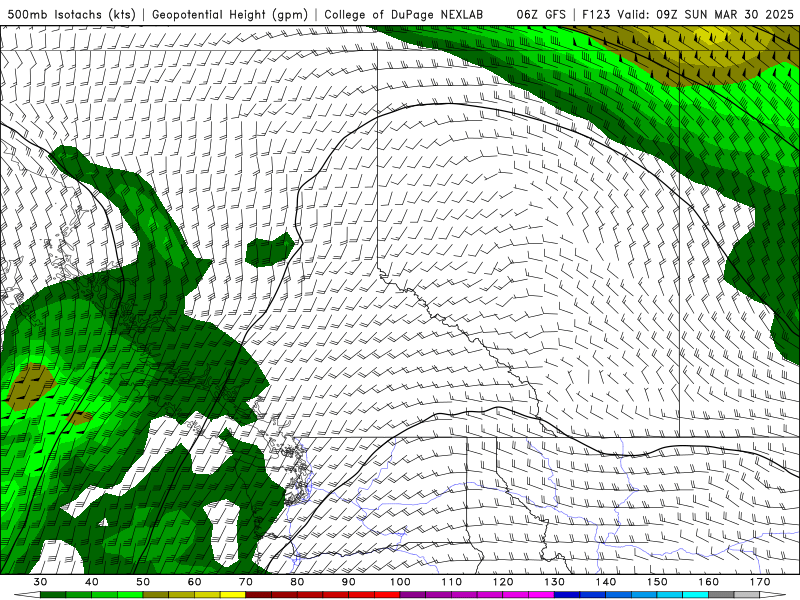The image size is (800, 600).
Task: Select the 110 label on the color scale
Action: pyautogui.click(x=452, y=582)
